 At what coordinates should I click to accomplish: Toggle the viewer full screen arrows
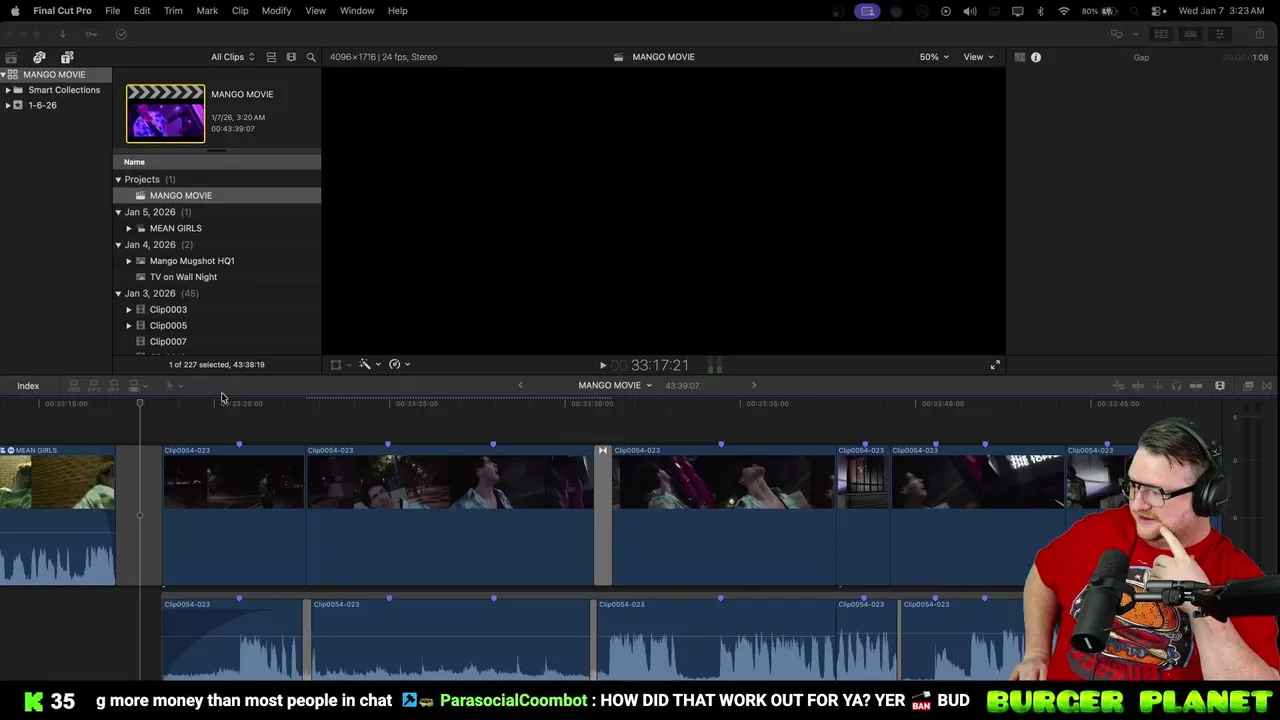click(995, 365)
